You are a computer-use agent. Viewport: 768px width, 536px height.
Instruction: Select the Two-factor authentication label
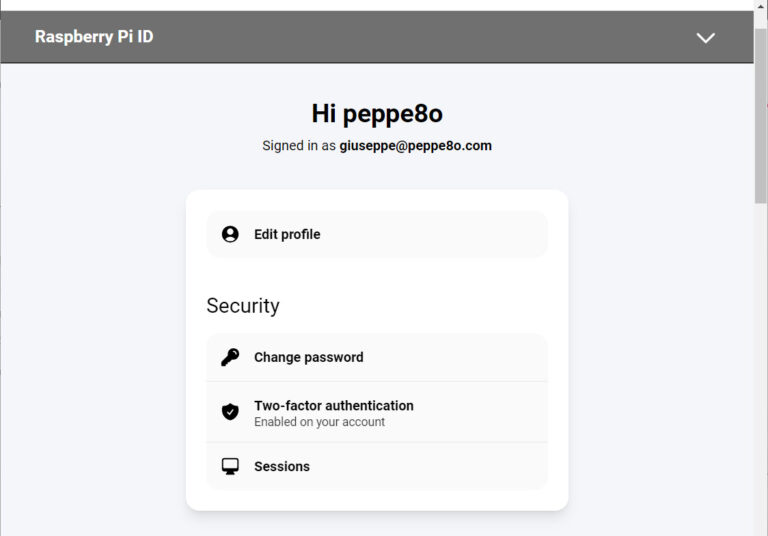pyautogui.click(x=333, y=405)
